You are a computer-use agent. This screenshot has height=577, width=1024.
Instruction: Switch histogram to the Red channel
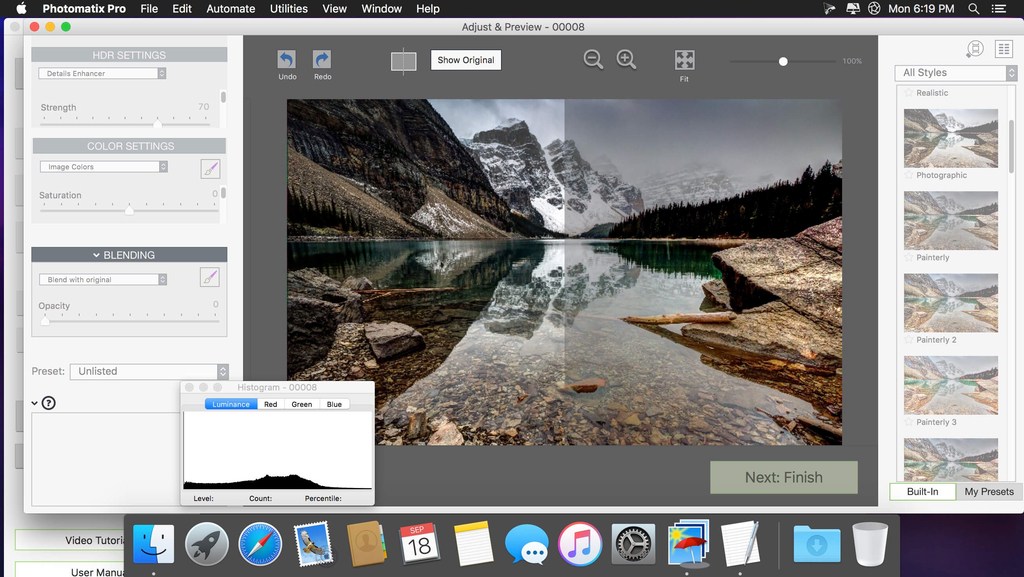coord(270,404)
